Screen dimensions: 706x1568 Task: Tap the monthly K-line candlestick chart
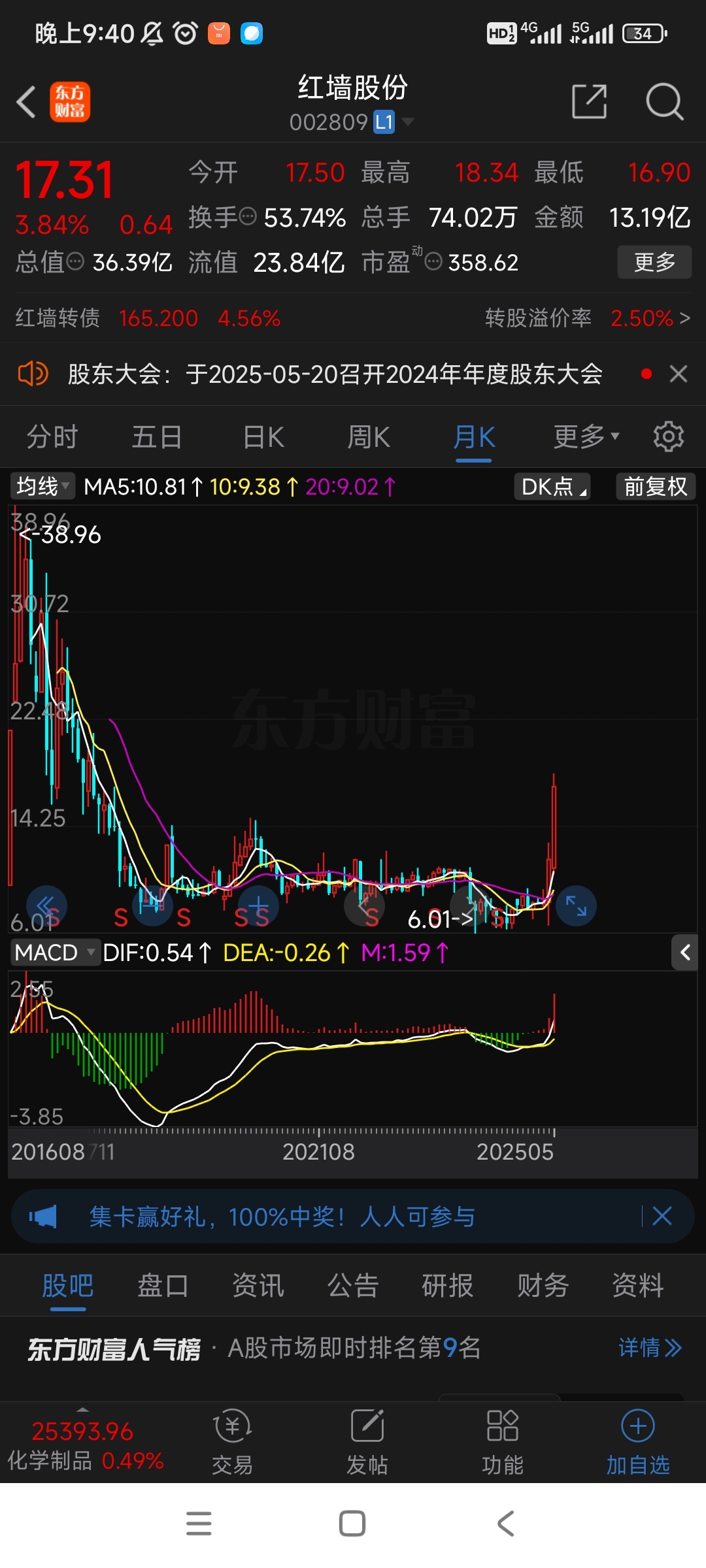pyautogui.click(x=353, y=719)
